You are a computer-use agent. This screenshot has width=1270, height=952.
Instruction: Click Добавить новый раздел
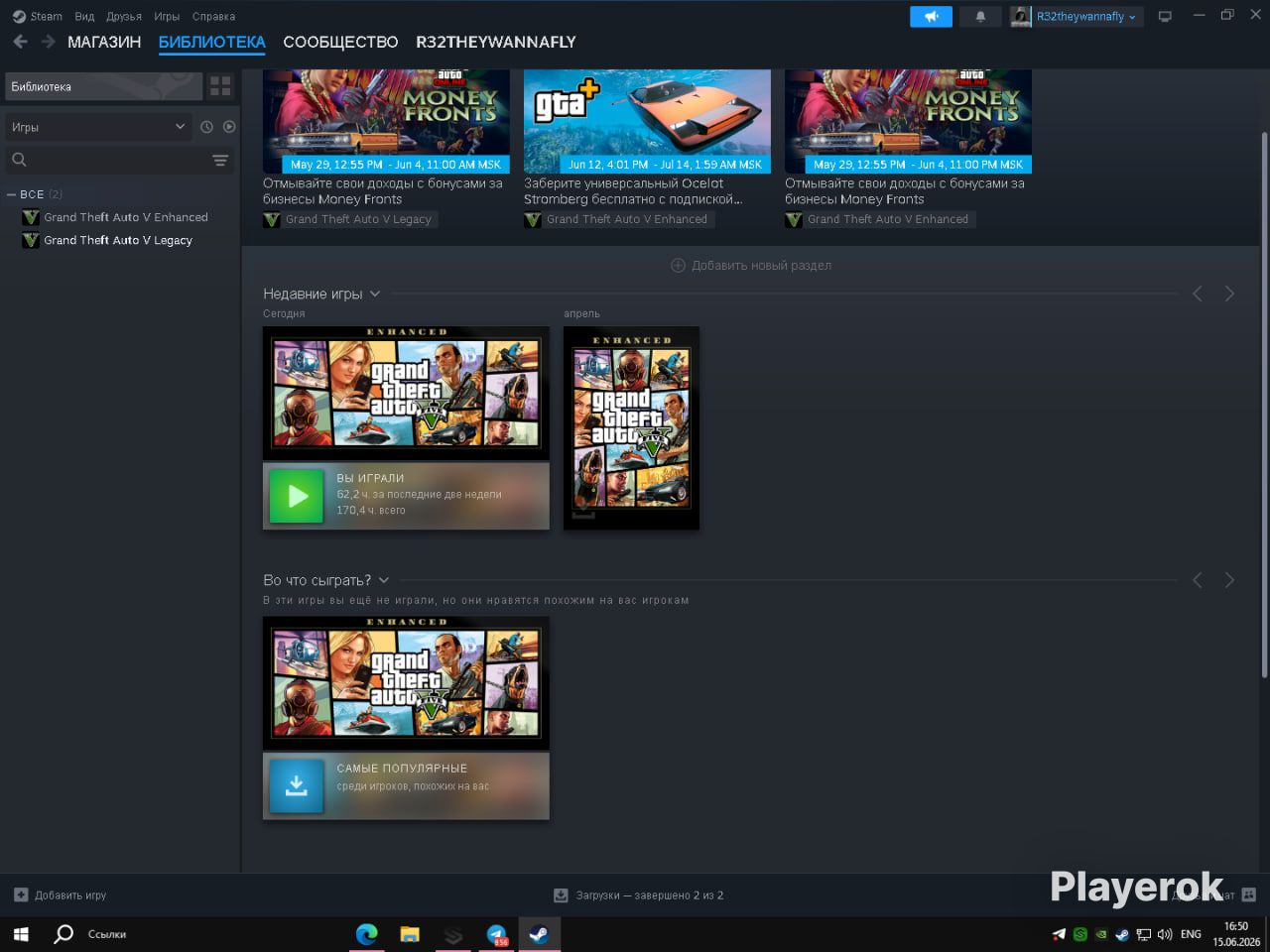click(x=751, y=265)
